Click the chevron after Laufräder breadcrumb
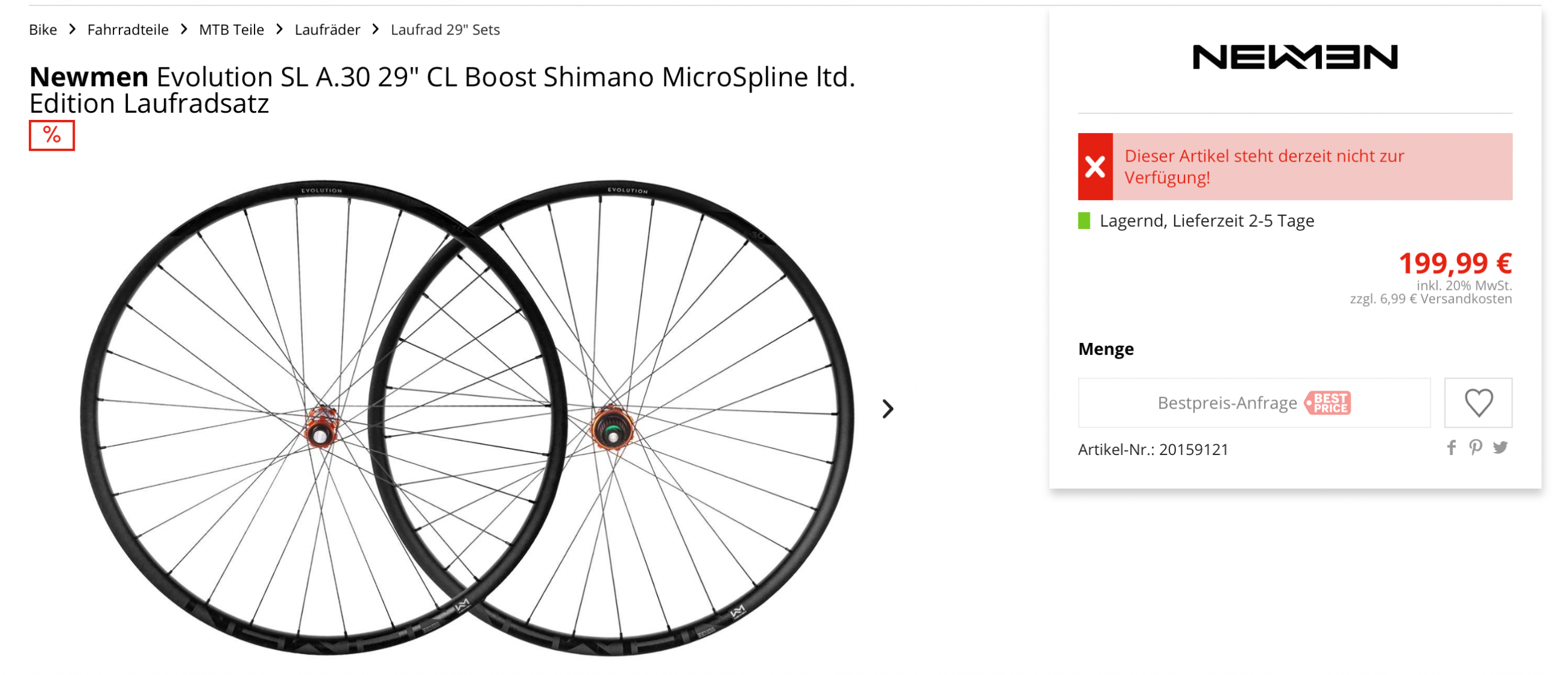Viewport: 1568px width, 675px height. pos(376,29)
